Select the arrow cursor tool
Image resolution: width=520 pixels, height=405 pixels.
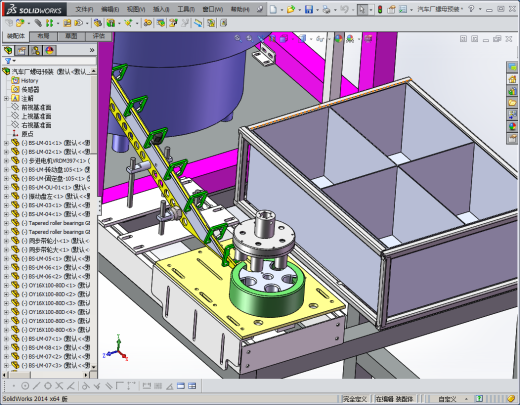362,10
